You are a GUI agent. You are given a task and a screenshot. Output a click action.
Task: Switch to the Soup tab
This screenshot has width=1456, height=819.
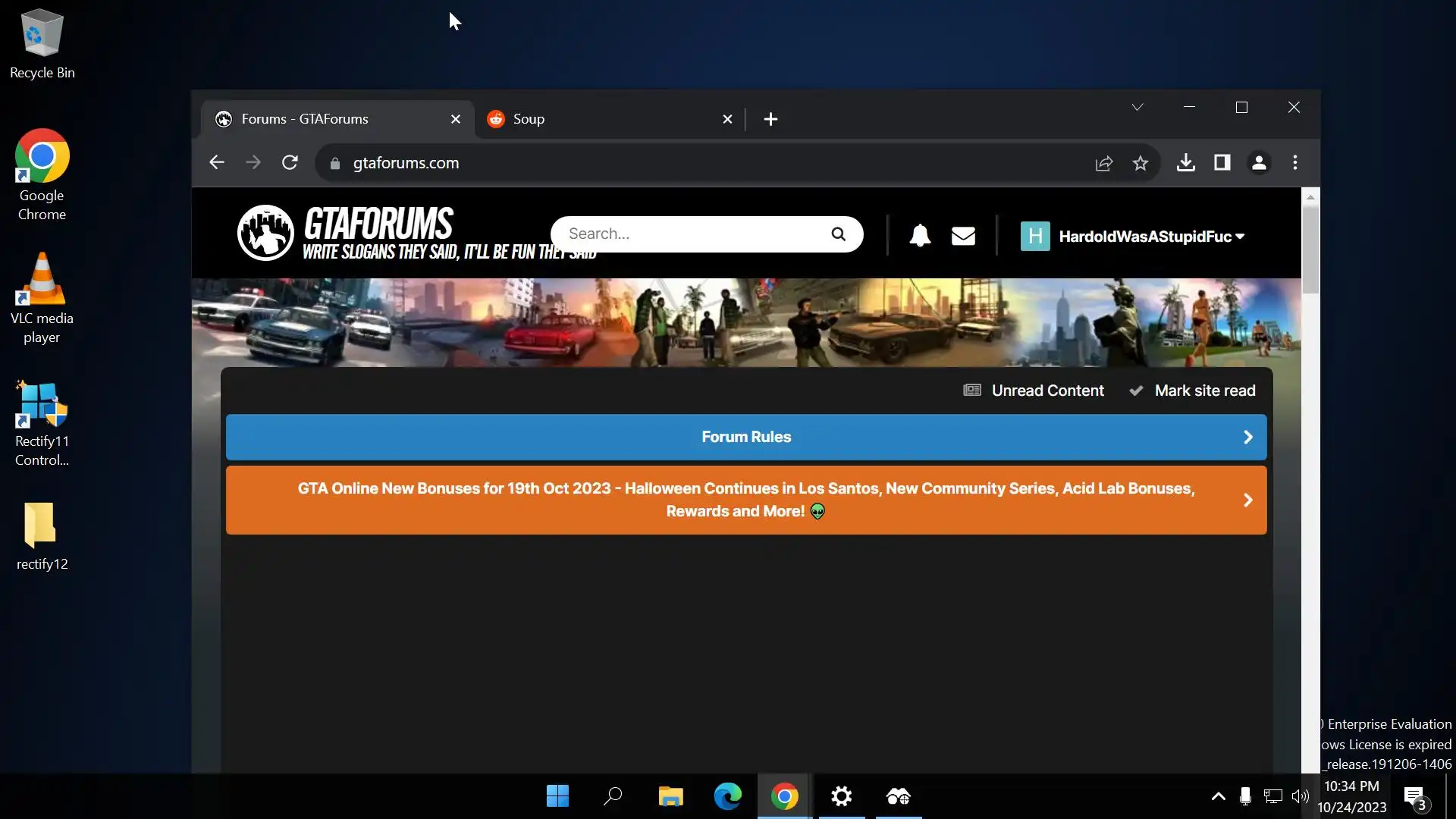pyautogui.click(x=599, y=119)
